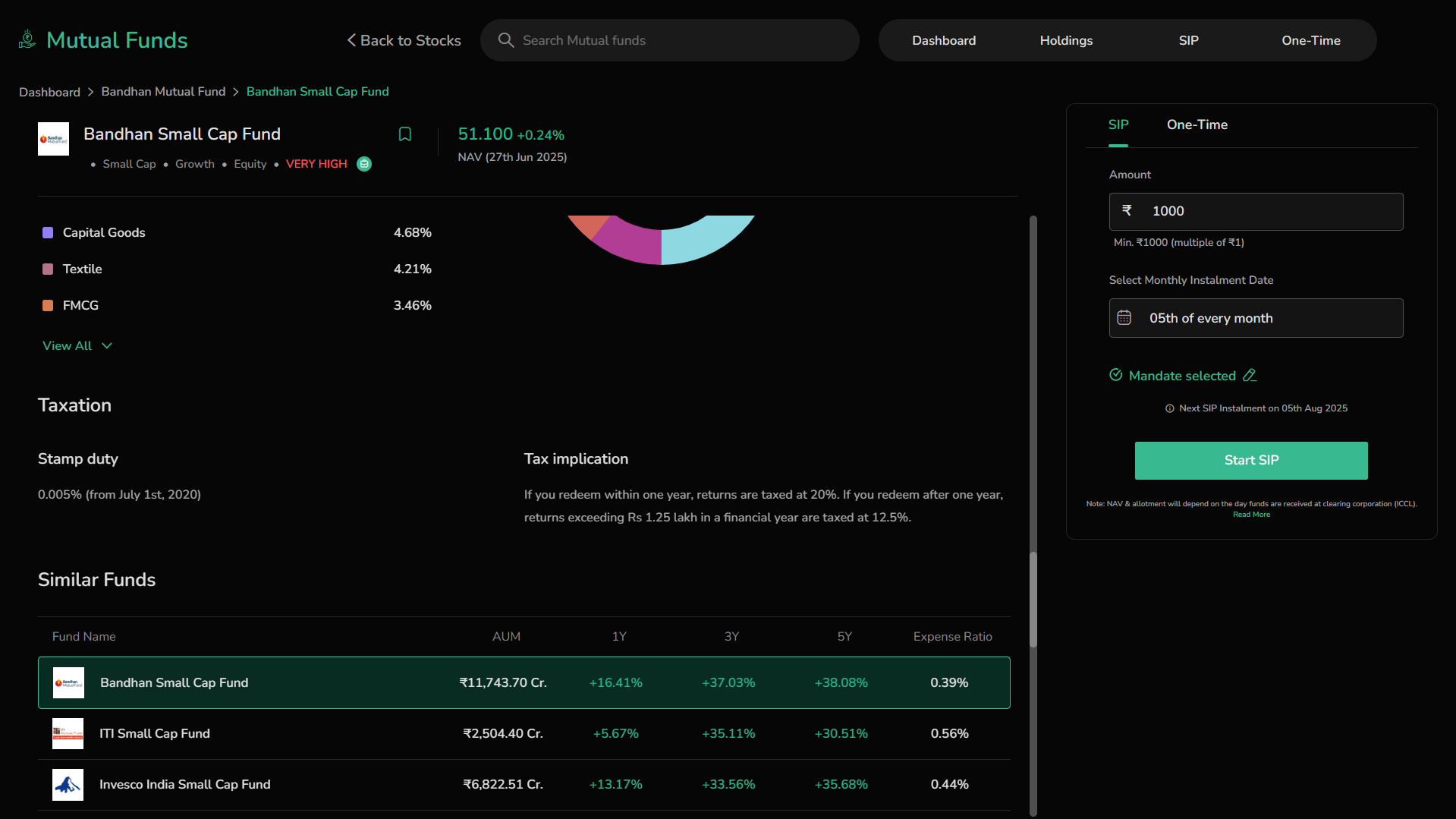
Task: Focus the Search Mutual funds field
Action: tap(669, 40)
